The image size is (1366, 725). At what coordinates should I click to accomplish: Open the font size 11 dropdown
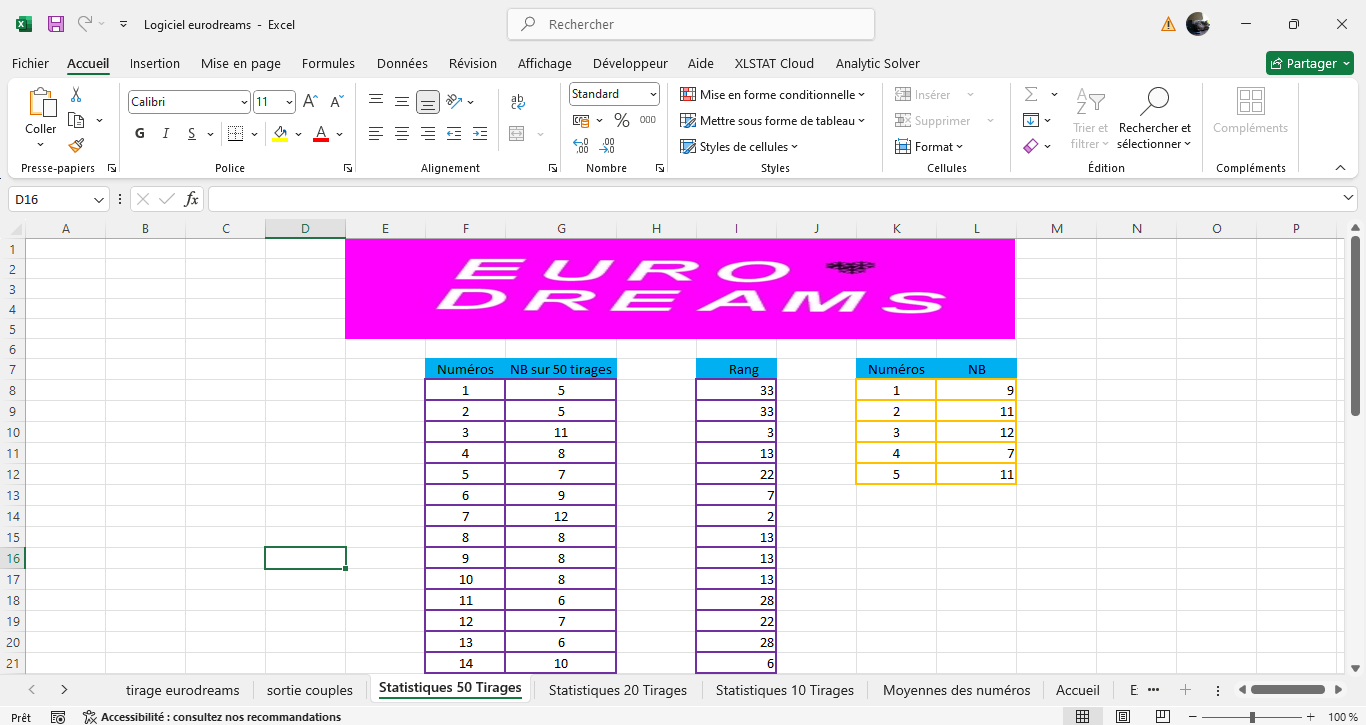pos(290,102)
